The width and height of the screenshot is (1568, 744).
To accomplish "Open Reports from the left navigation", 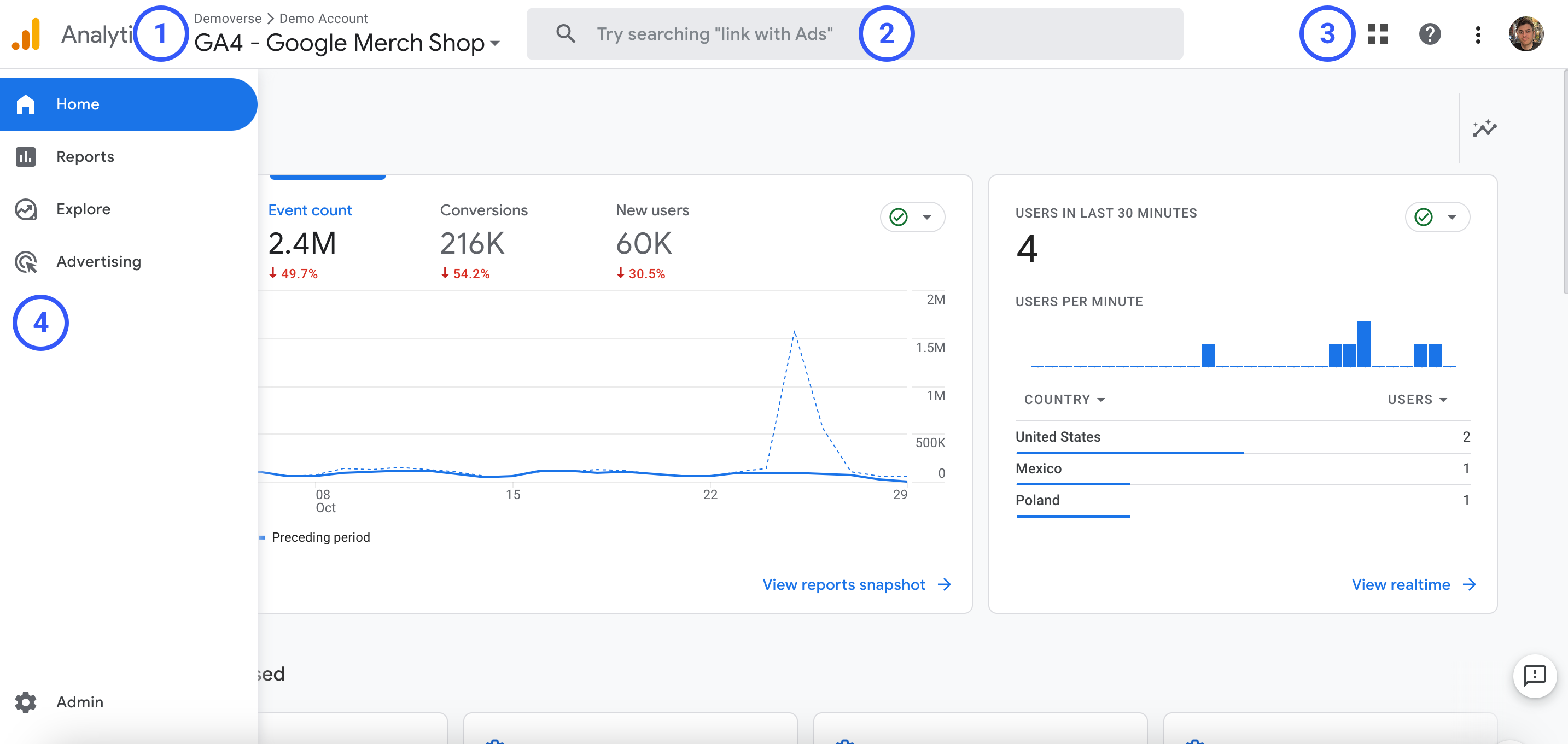I will [x=85, y=156].
